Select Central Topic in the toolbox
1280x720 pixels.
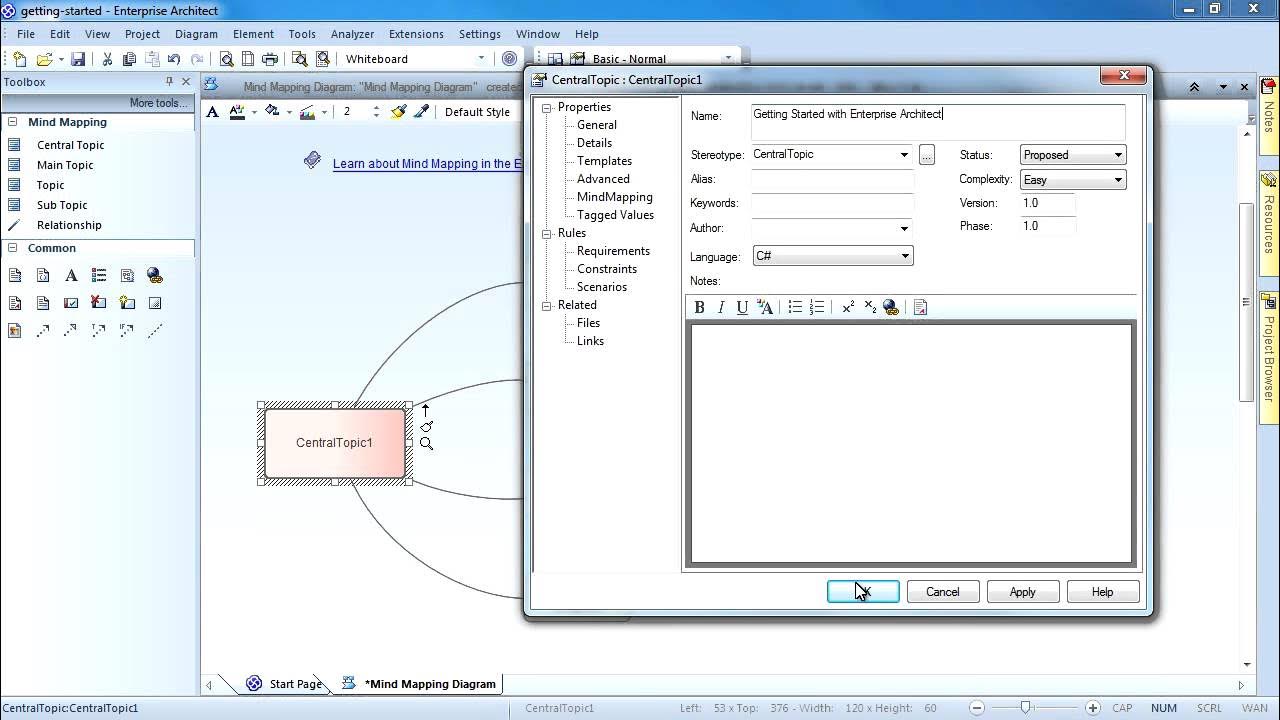click(x=70, y=145)
